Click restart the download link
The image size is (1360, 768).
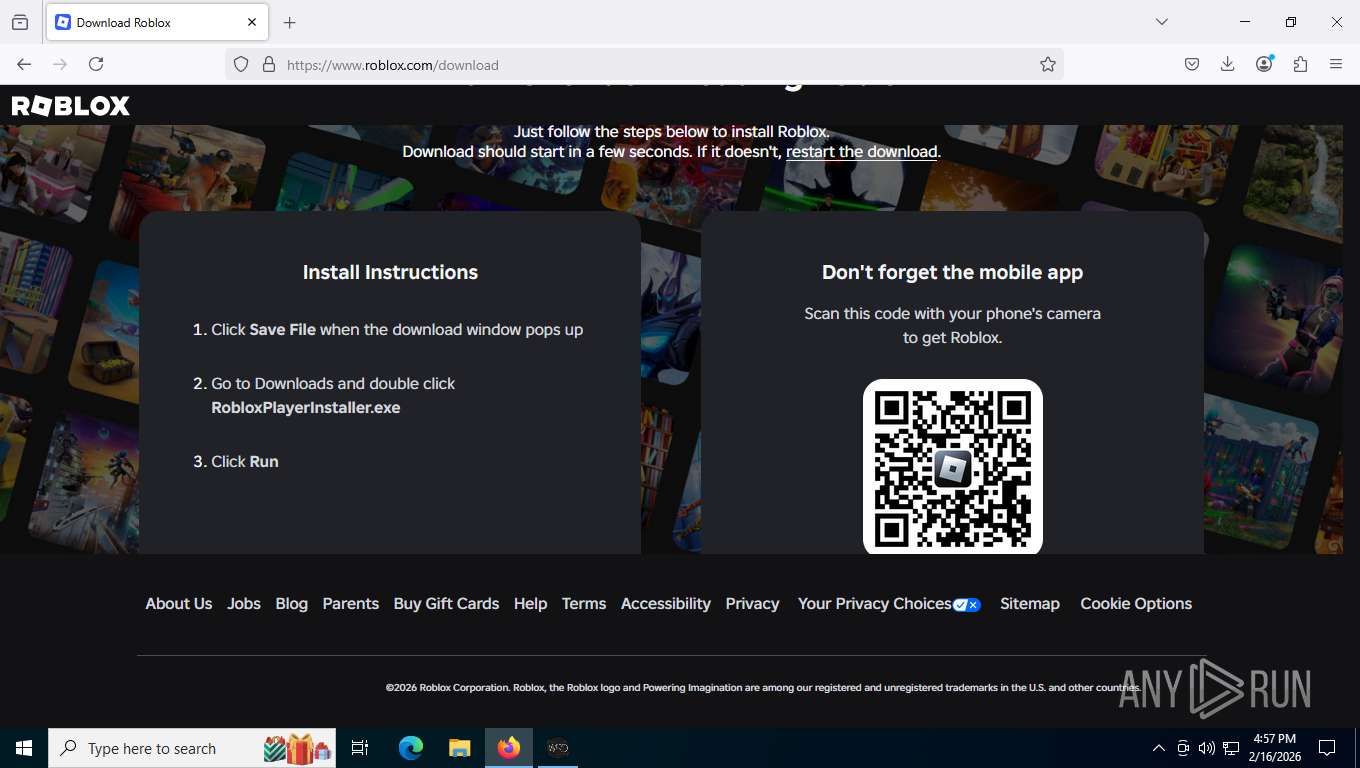[862, 152]
